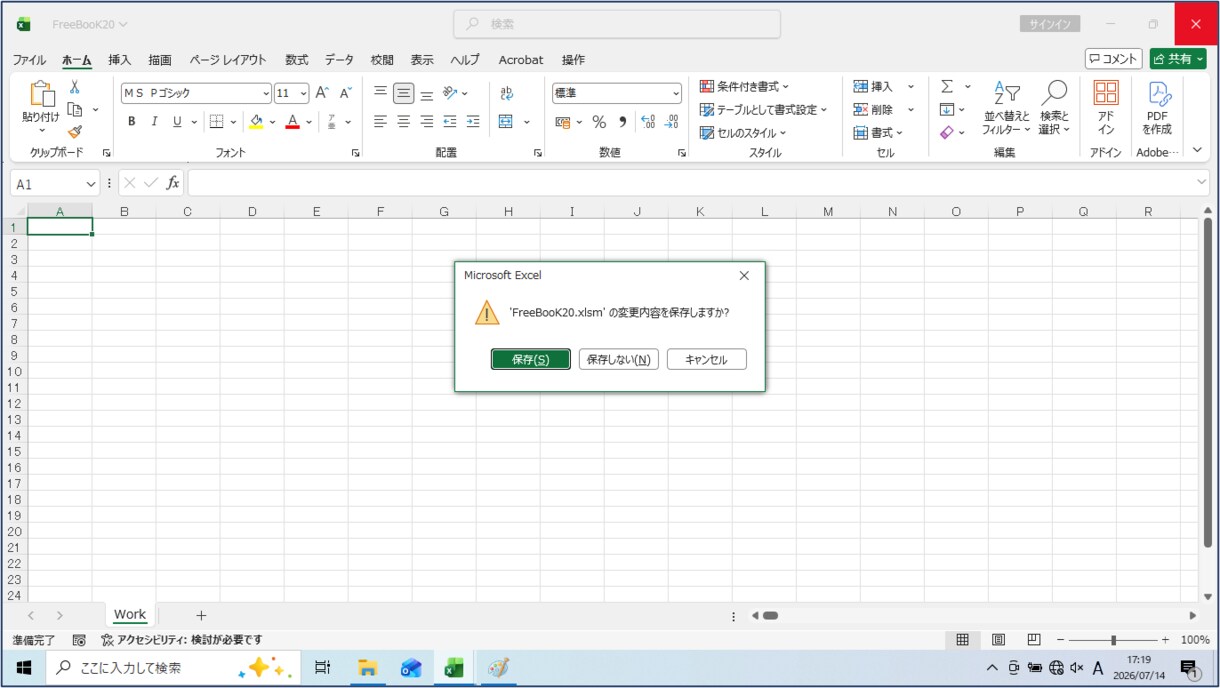Apply percent style format
1220x688 pixels.
tap(599, 122)
